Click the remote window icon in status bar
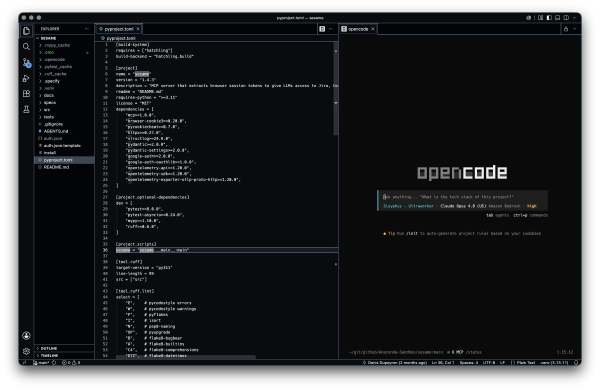The image size is (600, 390). (x=25, y=362)
